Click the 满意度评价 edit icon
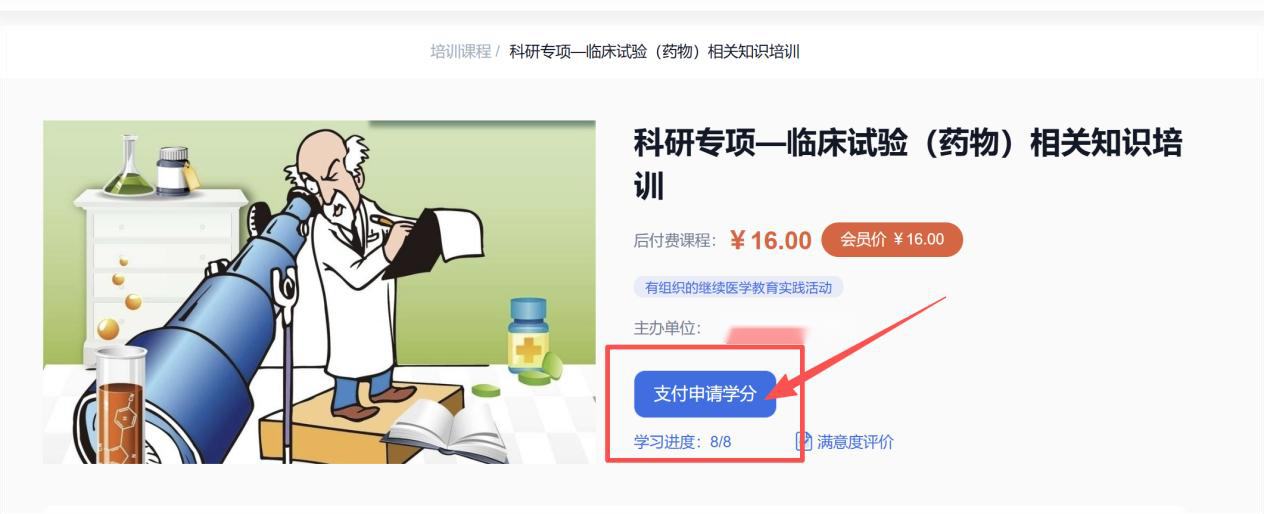The width and height of the screenshot is (1264, 514). click(x=803, y=441)
